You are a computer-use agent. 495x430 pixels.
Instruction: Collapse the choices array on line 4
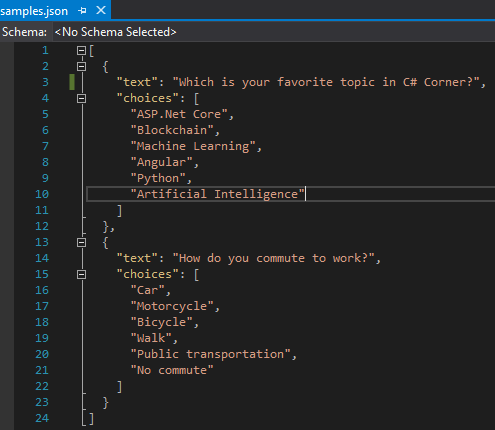click(x=81, y=99)
